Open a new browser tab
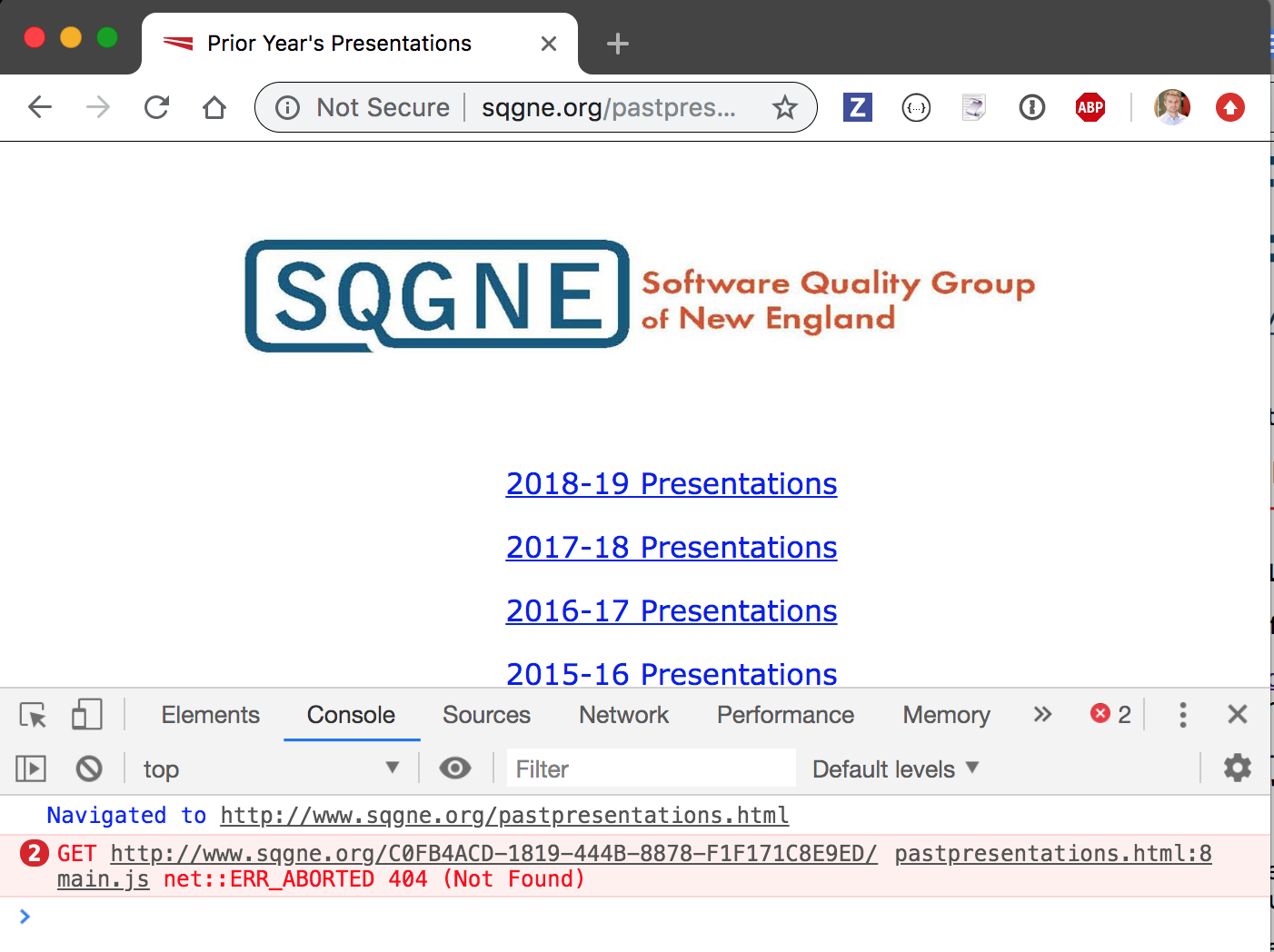 618,44
